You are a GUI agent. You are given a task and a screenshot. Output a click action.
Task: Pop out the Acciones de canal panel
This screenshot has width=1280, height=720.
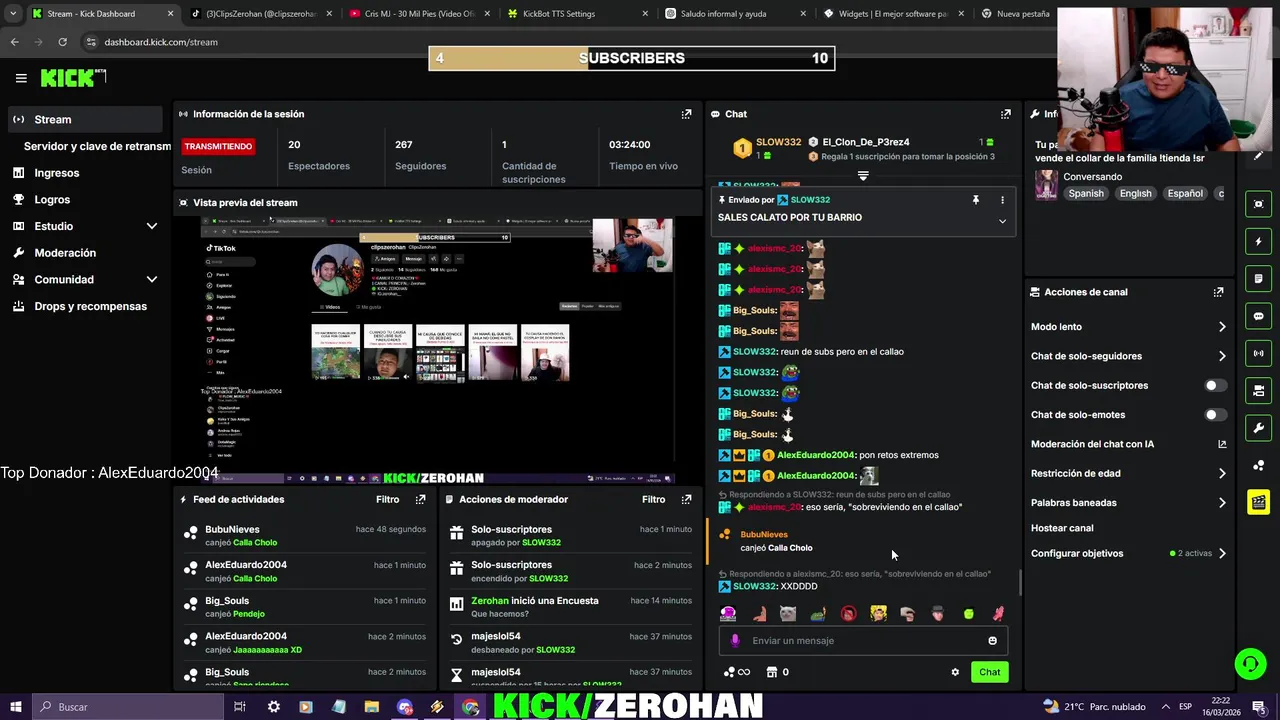(x=1218, y=292)
